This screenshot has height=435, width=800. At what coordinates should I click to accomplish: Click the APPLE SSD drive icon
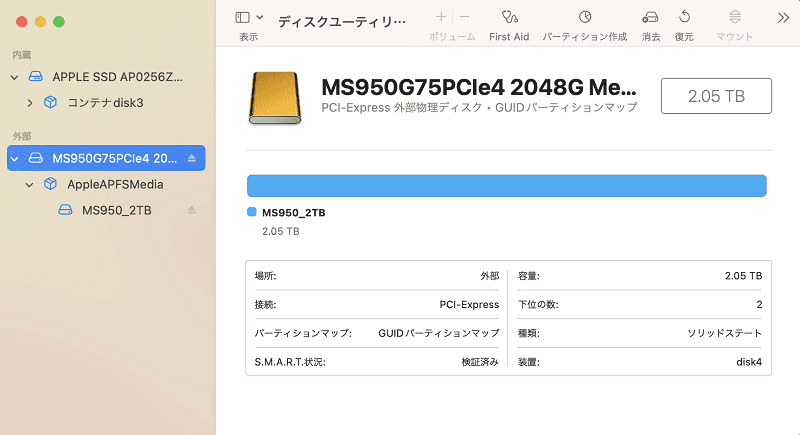click(x=36, y=76)
